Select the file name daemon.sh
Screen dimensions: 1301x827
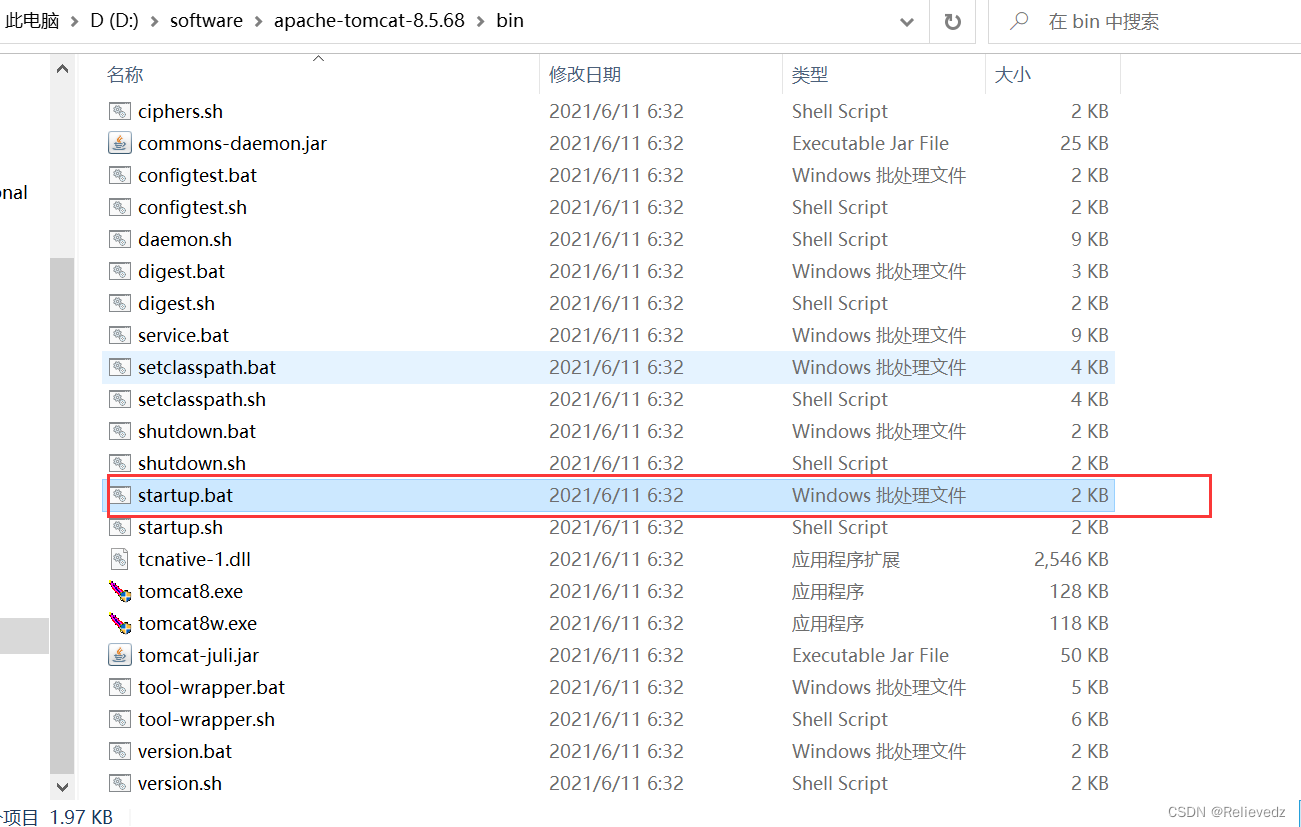pos(185,240)
